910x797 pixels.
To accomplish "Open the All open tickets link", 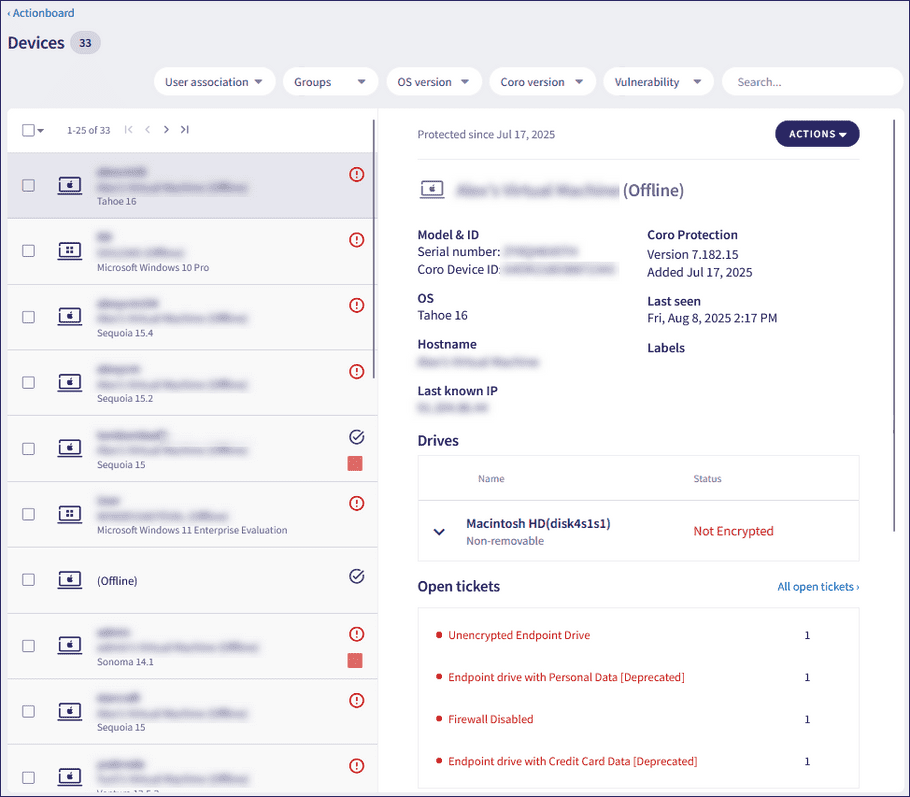I will tap(817, 587).
